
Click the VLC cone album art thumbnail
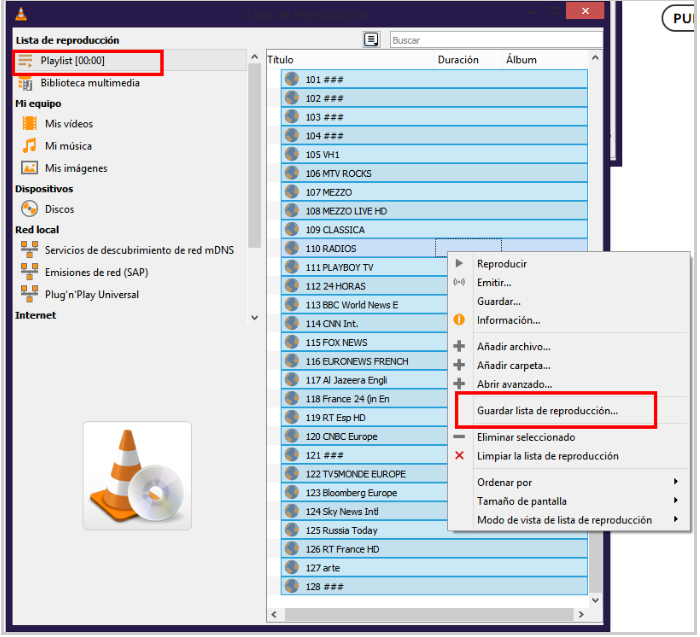pos(137,475)
